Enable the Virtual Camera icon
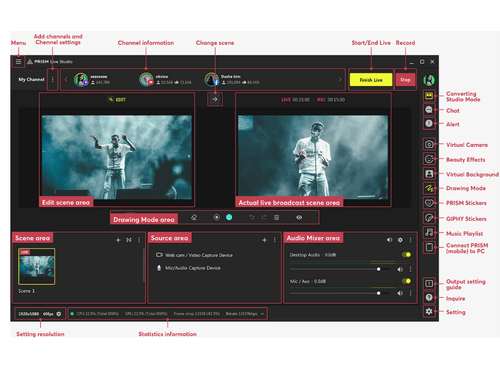This screenshot has width=500, height=375. coord(429,144)
